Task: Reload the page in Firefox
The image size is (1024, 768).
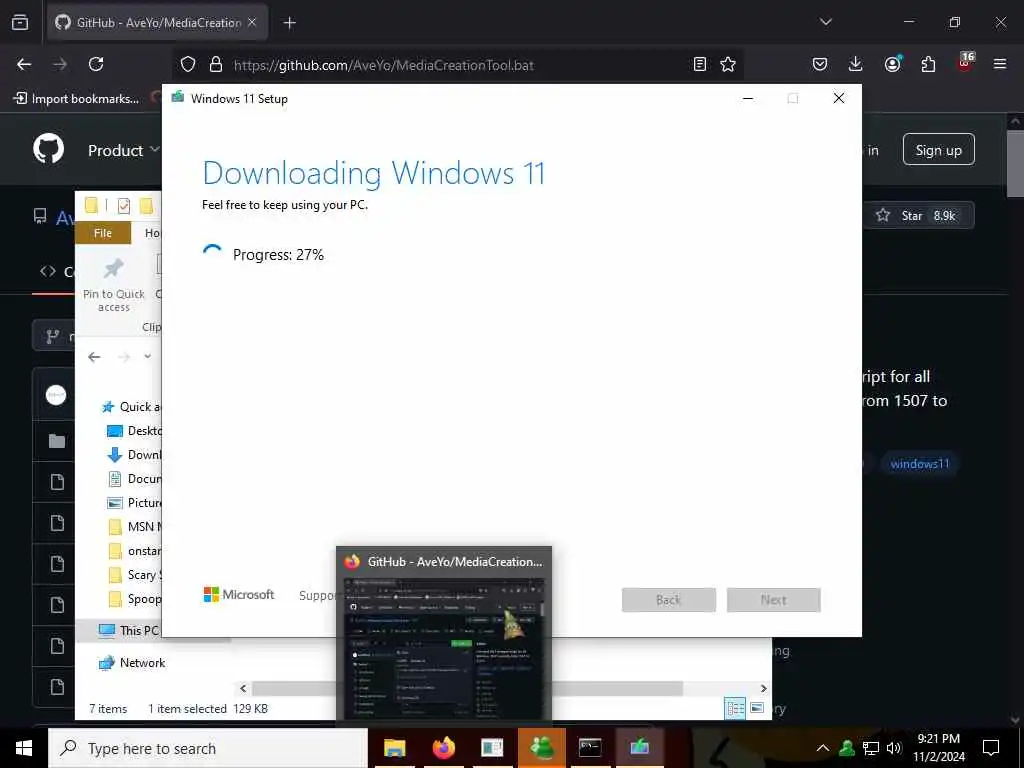Action: click(96, 64)
